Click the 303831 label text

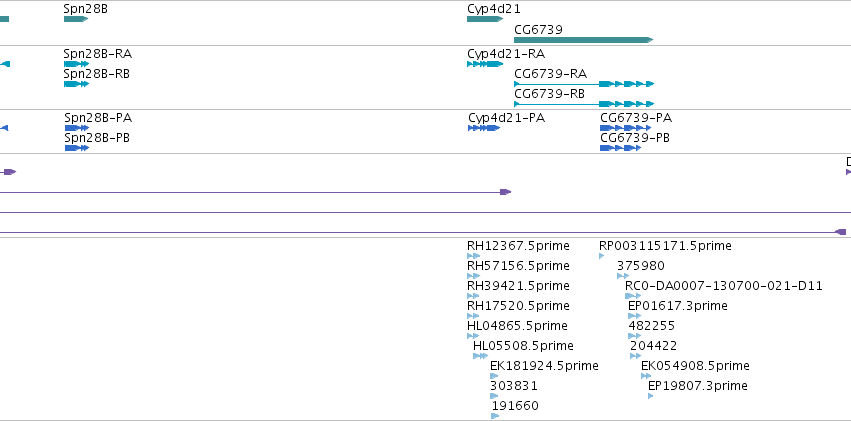click(514, 386)
